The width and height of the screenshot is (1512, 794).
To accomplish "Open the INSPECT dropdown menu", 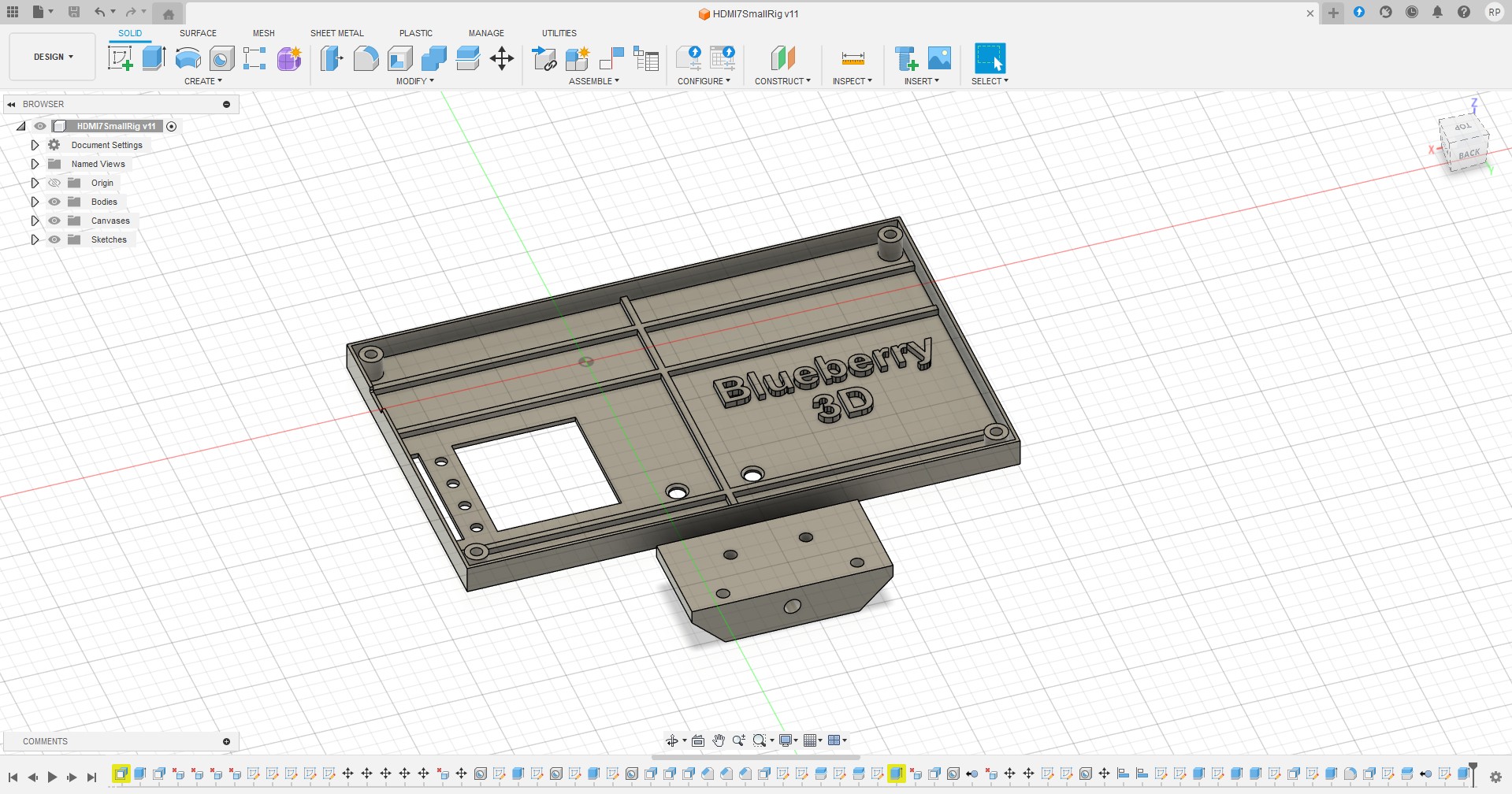I will [x=853, y=81].
